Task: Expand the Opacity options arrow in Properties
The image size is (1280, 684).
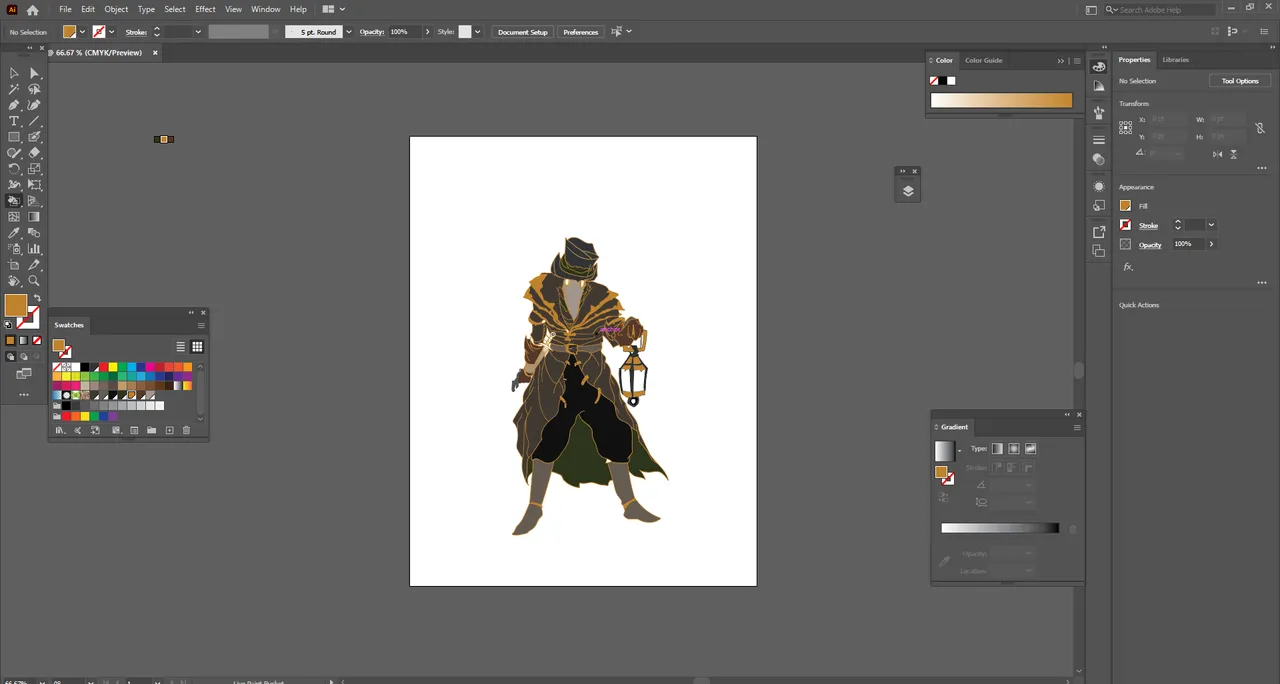Action: pos(1211,244)
